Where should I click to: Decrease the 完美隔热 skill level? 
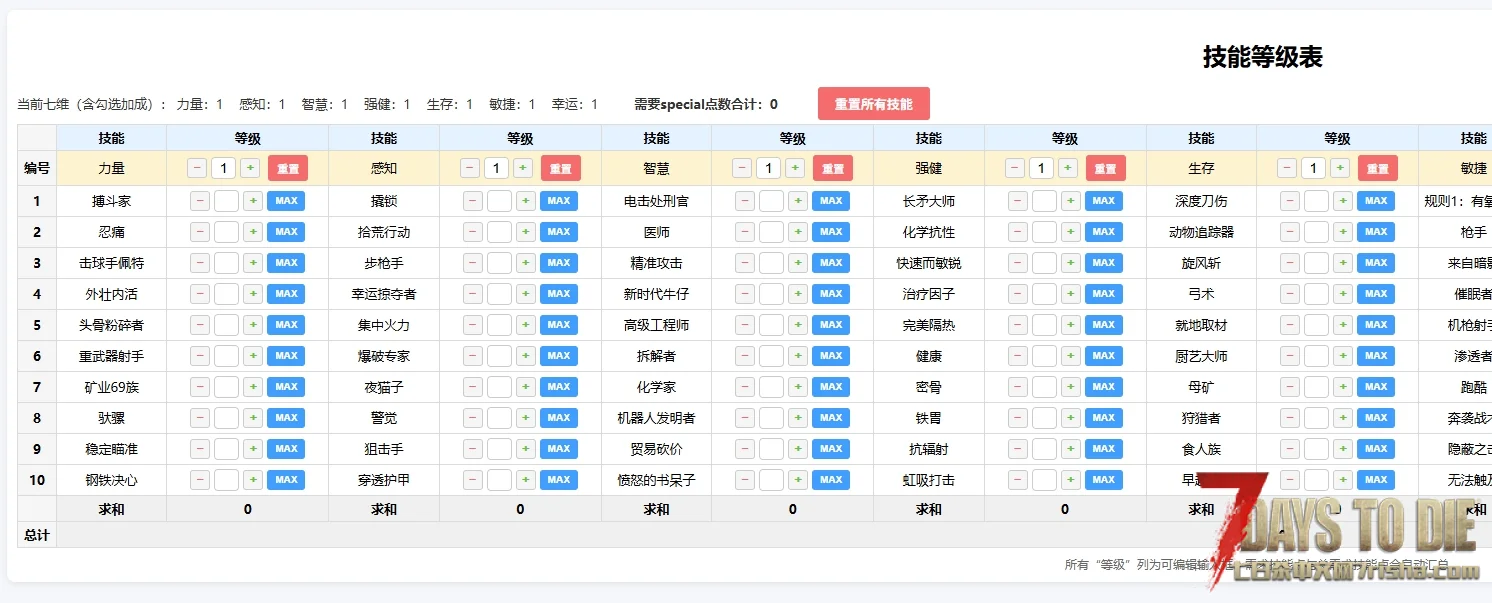point(1017,325)
